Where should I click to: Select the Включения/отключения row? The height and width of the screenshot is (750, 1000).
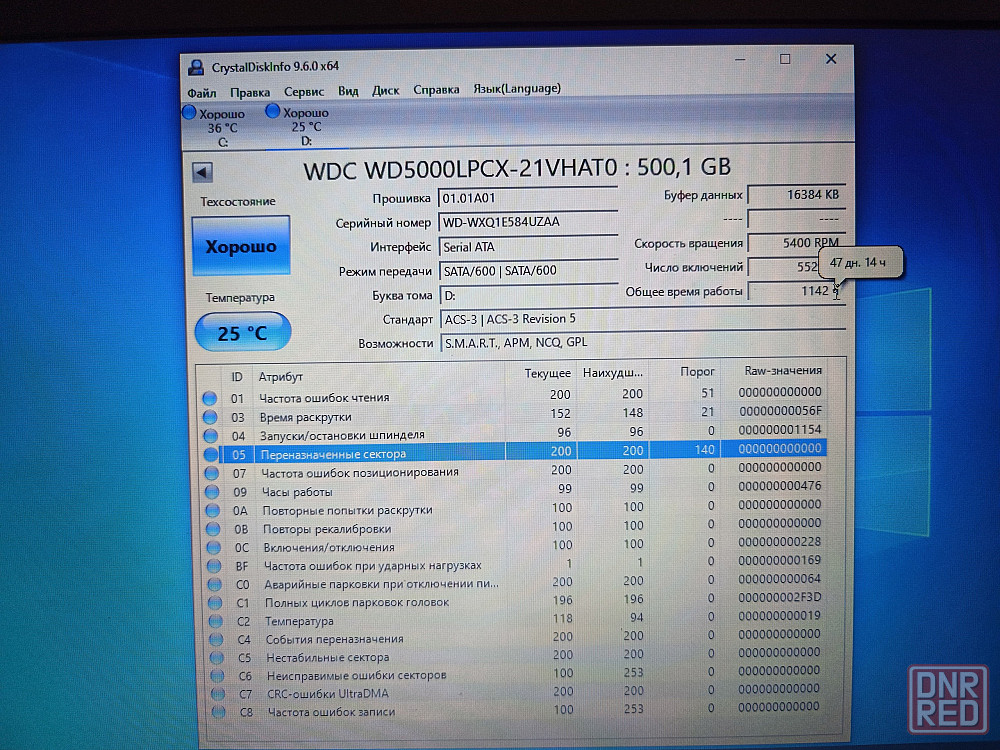[515, 545]
